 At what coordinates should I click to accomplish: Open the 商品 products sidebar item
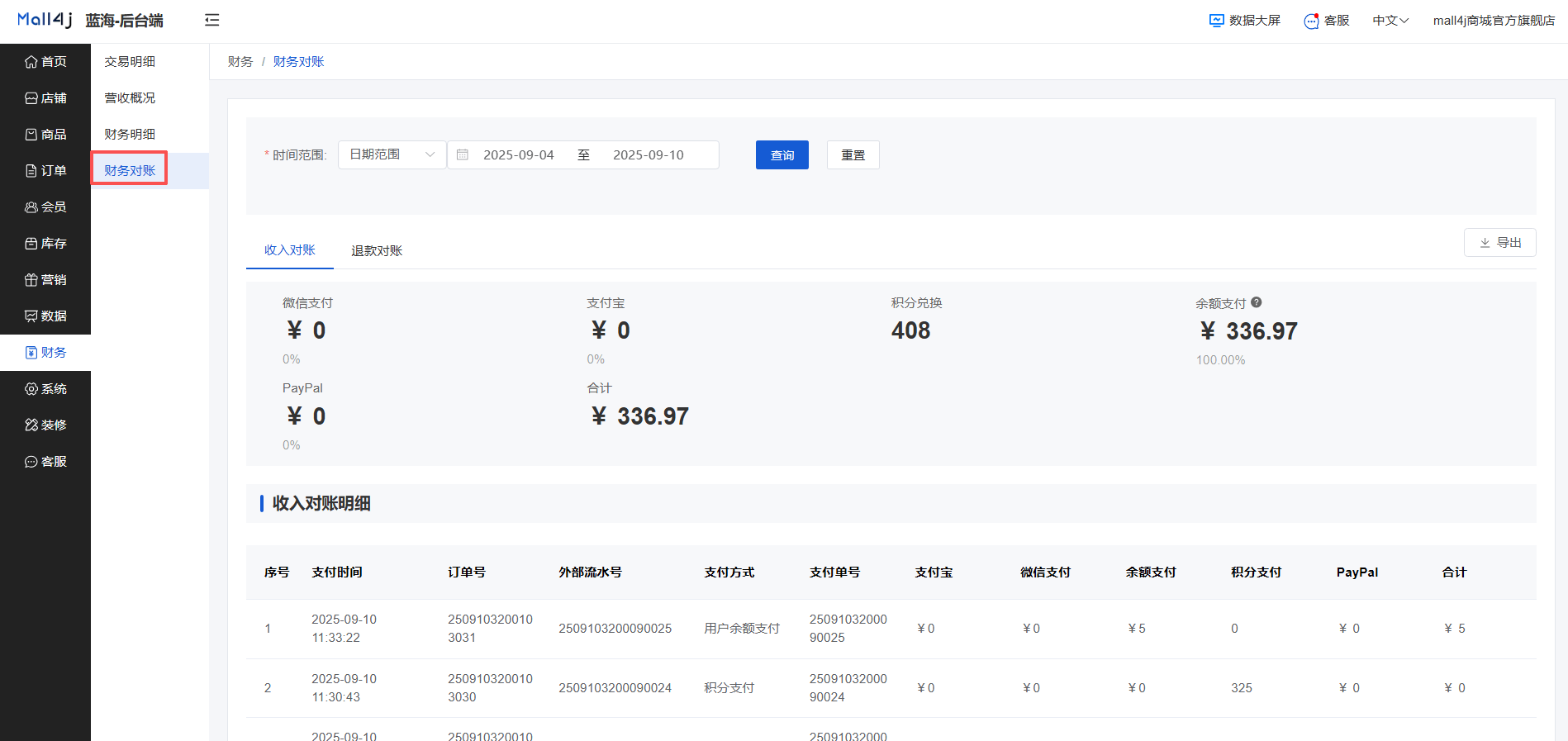pyautogui.click(x=45, y=135)
